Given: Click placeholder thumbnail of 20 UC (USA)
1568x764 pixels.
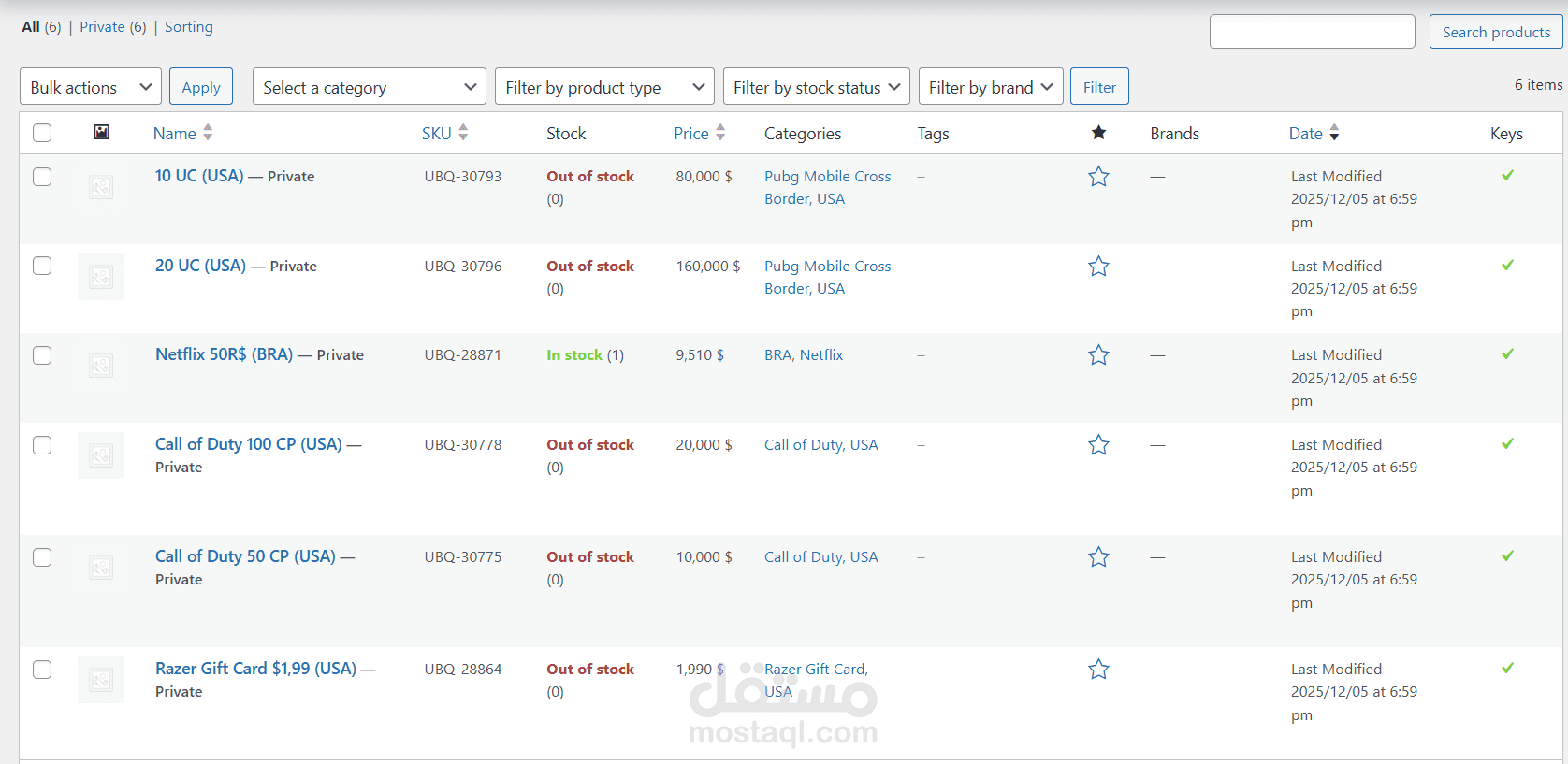Looking at the screenshot, I should [101, 277].
